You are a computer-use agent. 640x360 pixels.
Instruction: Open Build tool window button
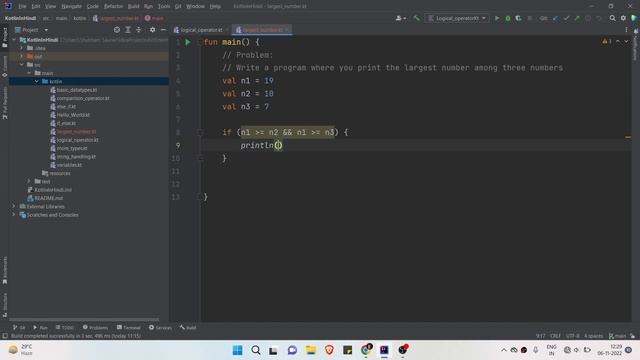(x=187, y=327)
